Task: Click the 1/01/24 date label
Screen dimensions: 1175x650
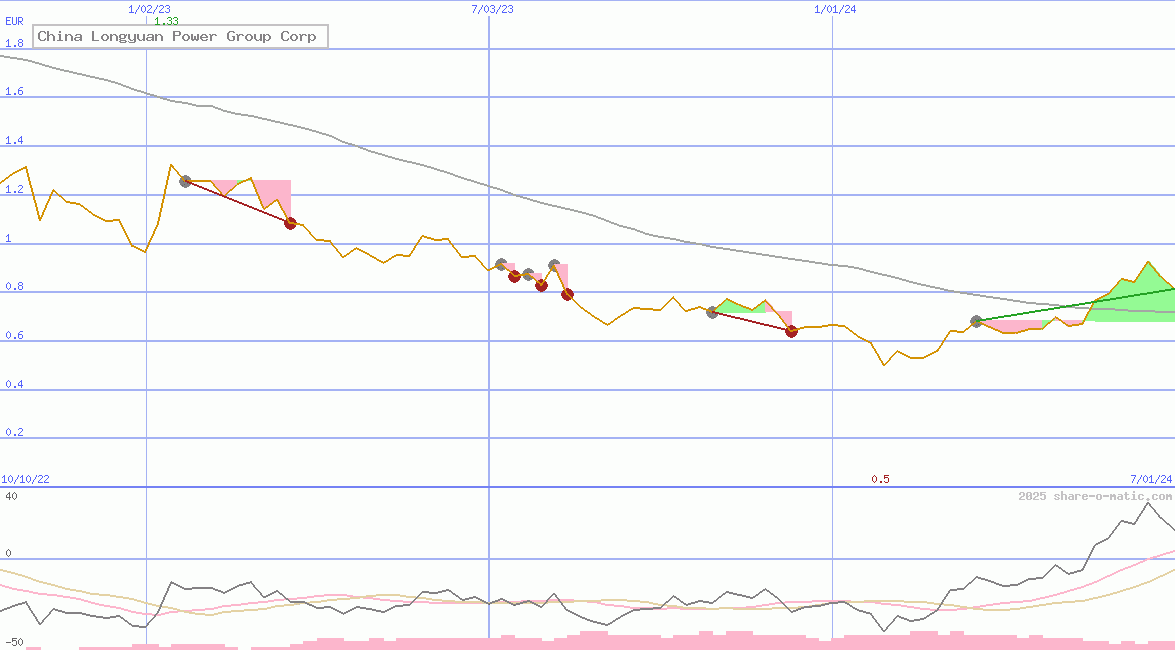Action: pyautogui.click(x=835, y=9)
